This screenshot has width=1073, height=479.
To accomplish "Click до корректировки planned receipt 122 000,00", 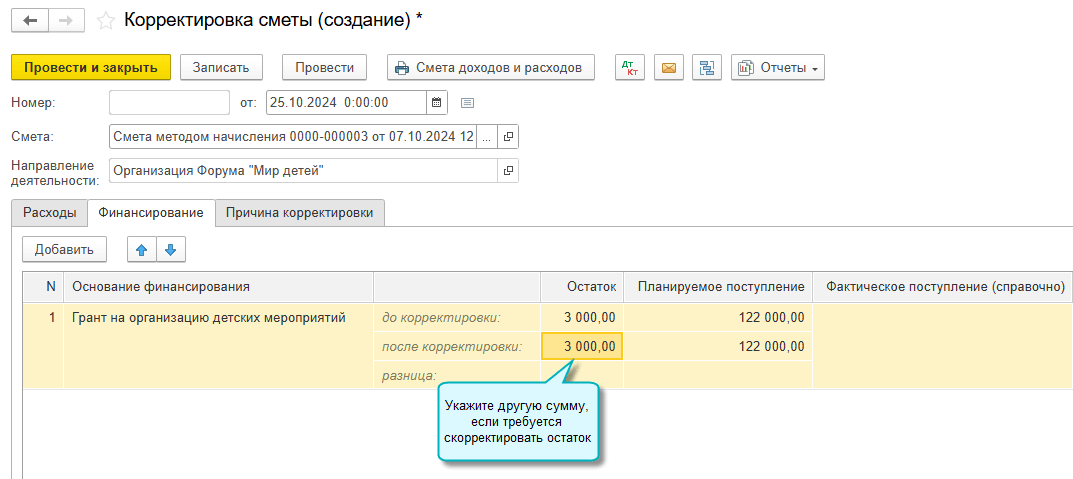I will [718, 318].
